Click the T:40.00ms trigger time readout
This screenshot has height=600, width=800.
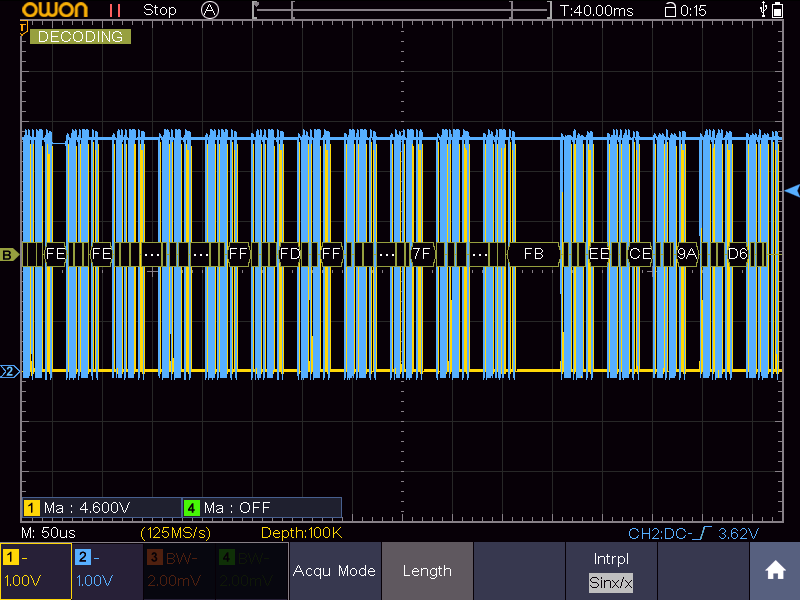pyautogui.click(x=596, y=11)
